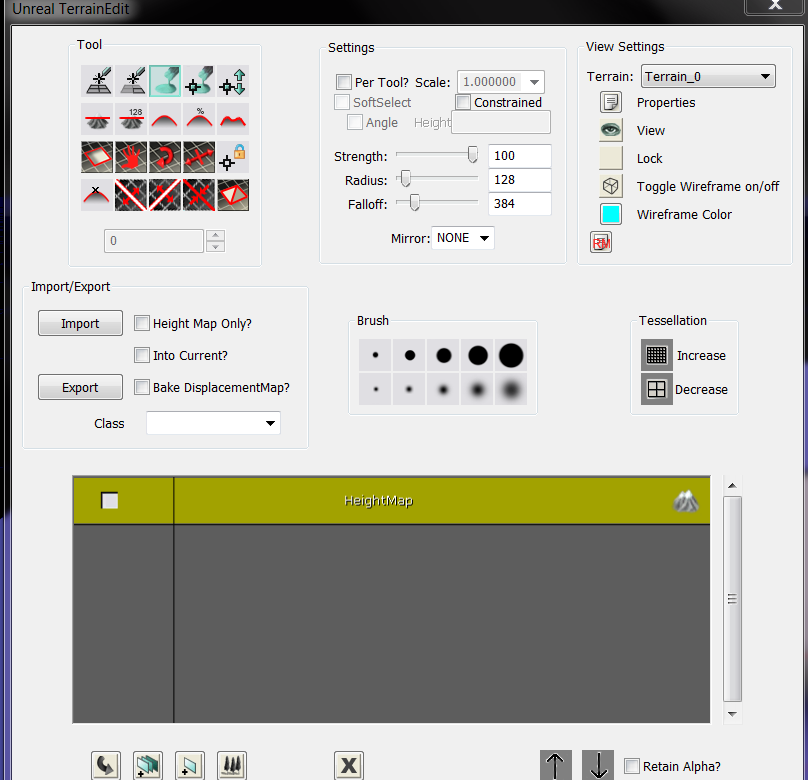Select the split tool with white backslash diagonal
808x780 pixels.
pyautogui.click(x=131, y=195)
